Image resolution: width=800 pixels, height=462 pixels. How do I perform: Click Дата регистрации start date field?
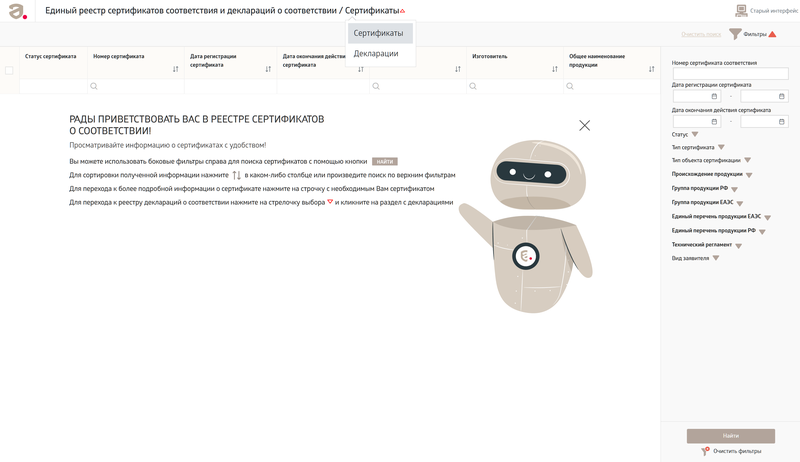[x=697, y=96]
